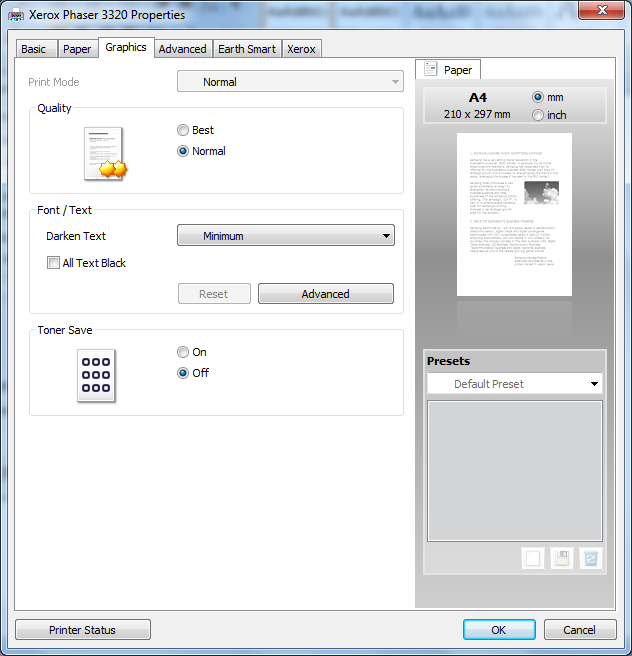Click the Cancel button
Screen dimensions: 632x656
[x=580, y=630]
